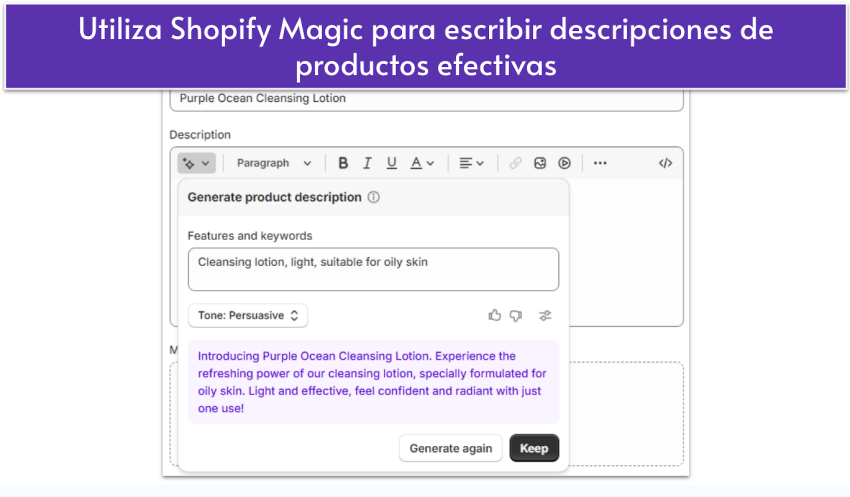Viewport: 850px width, 497px height.
Task: Open the text alignment dropdown
Action: coord(471,163)
